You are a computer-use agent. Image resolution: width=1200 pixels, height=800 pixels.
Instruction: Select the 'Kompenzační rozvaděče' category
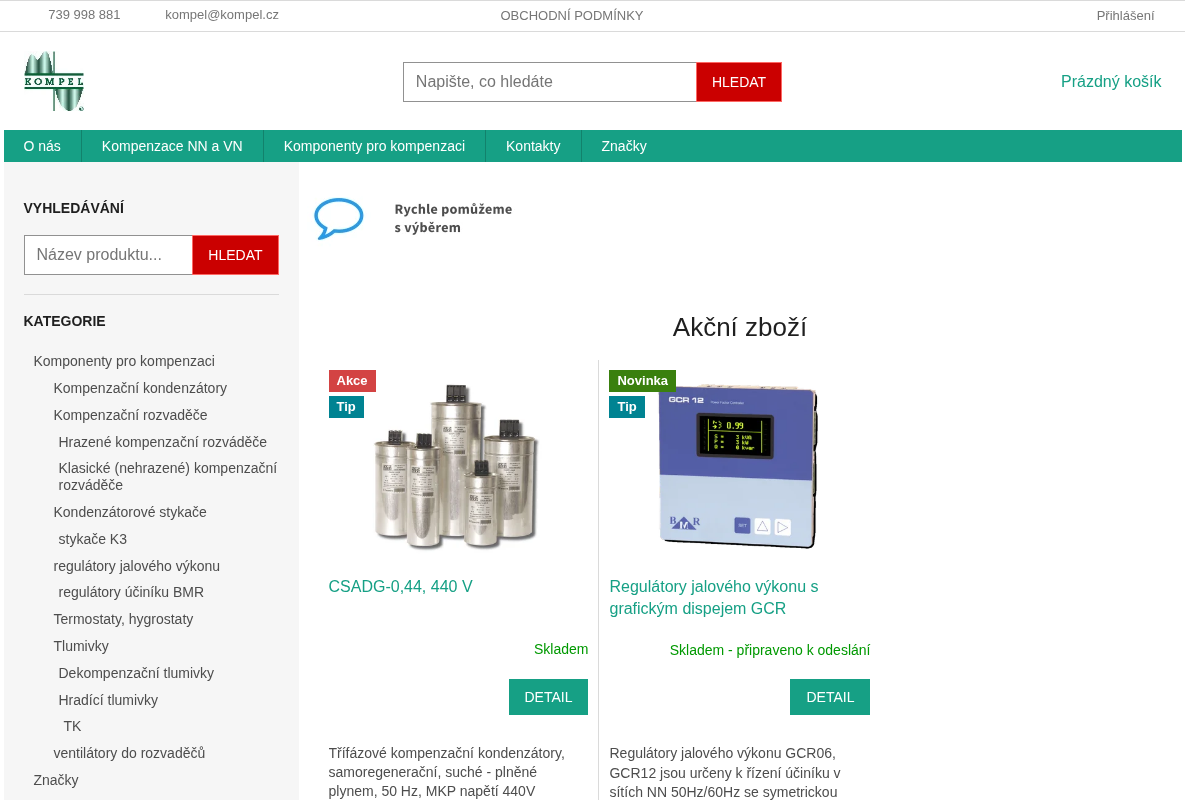point(131,415)
